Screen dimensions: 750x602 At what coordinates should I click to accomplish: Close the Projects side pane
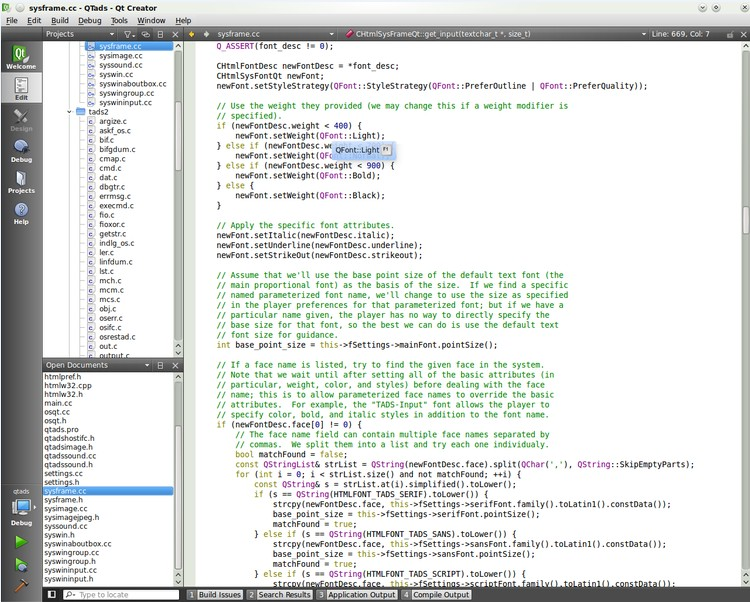point(175,34)
